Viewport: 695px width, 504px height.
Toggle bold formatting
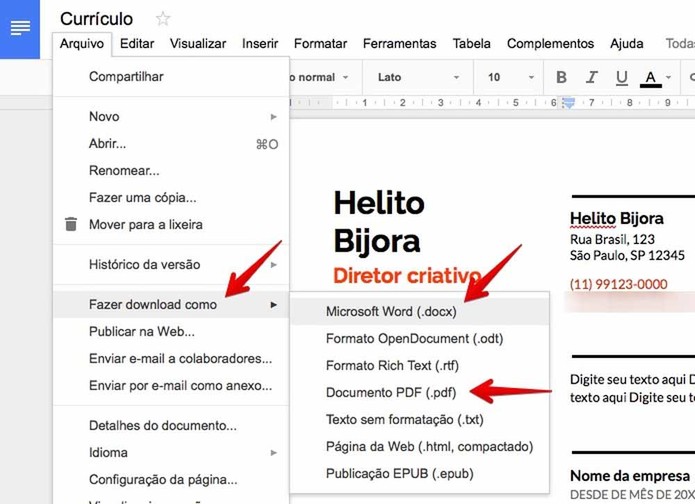click(561, 77)
